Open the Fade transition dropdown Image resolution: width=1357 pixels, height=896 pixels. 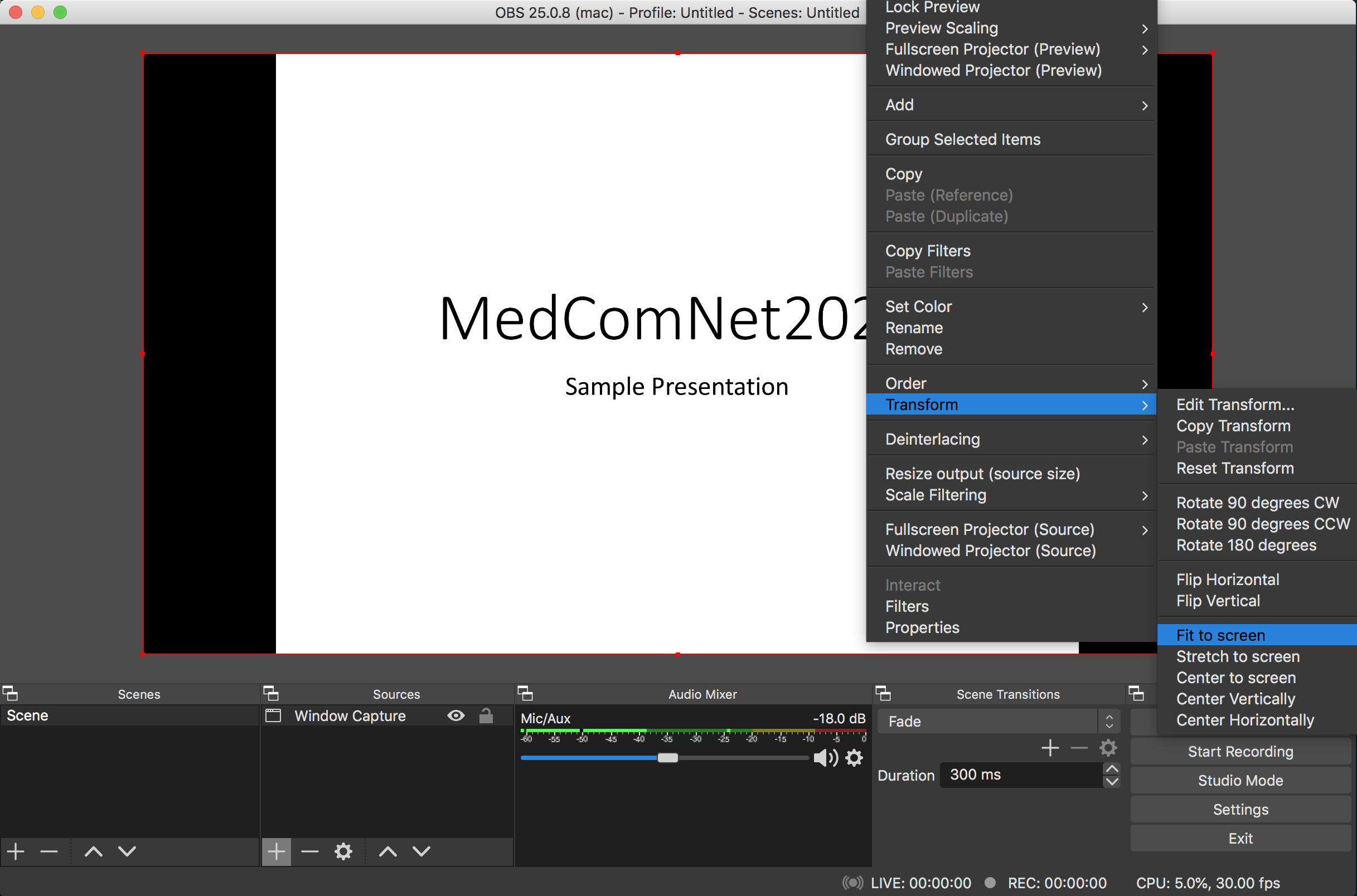[x=998, y=721]
